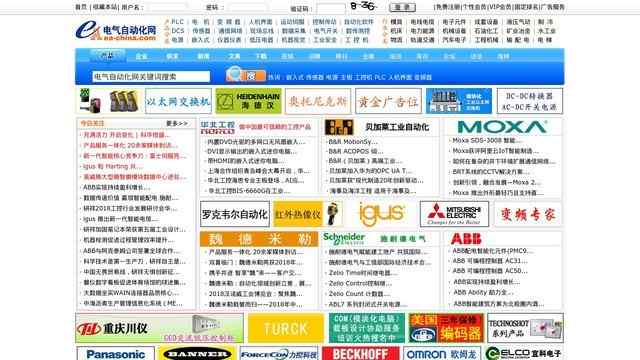Screen dimensions: 640x360
Task: Click the igus logo
Action: (381, 214)
